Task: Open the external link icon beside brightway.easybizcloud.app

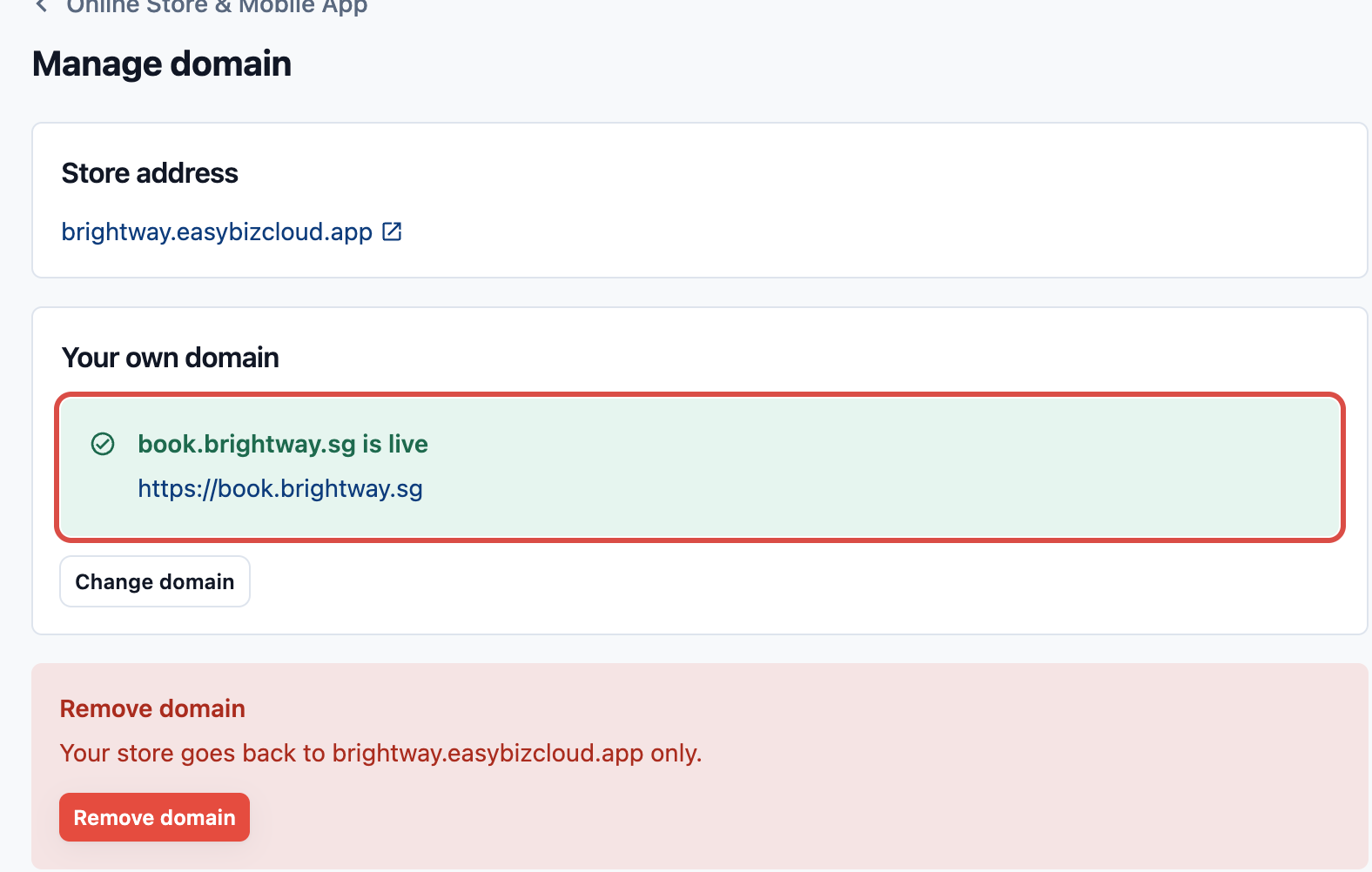Action: click(392, 231)
